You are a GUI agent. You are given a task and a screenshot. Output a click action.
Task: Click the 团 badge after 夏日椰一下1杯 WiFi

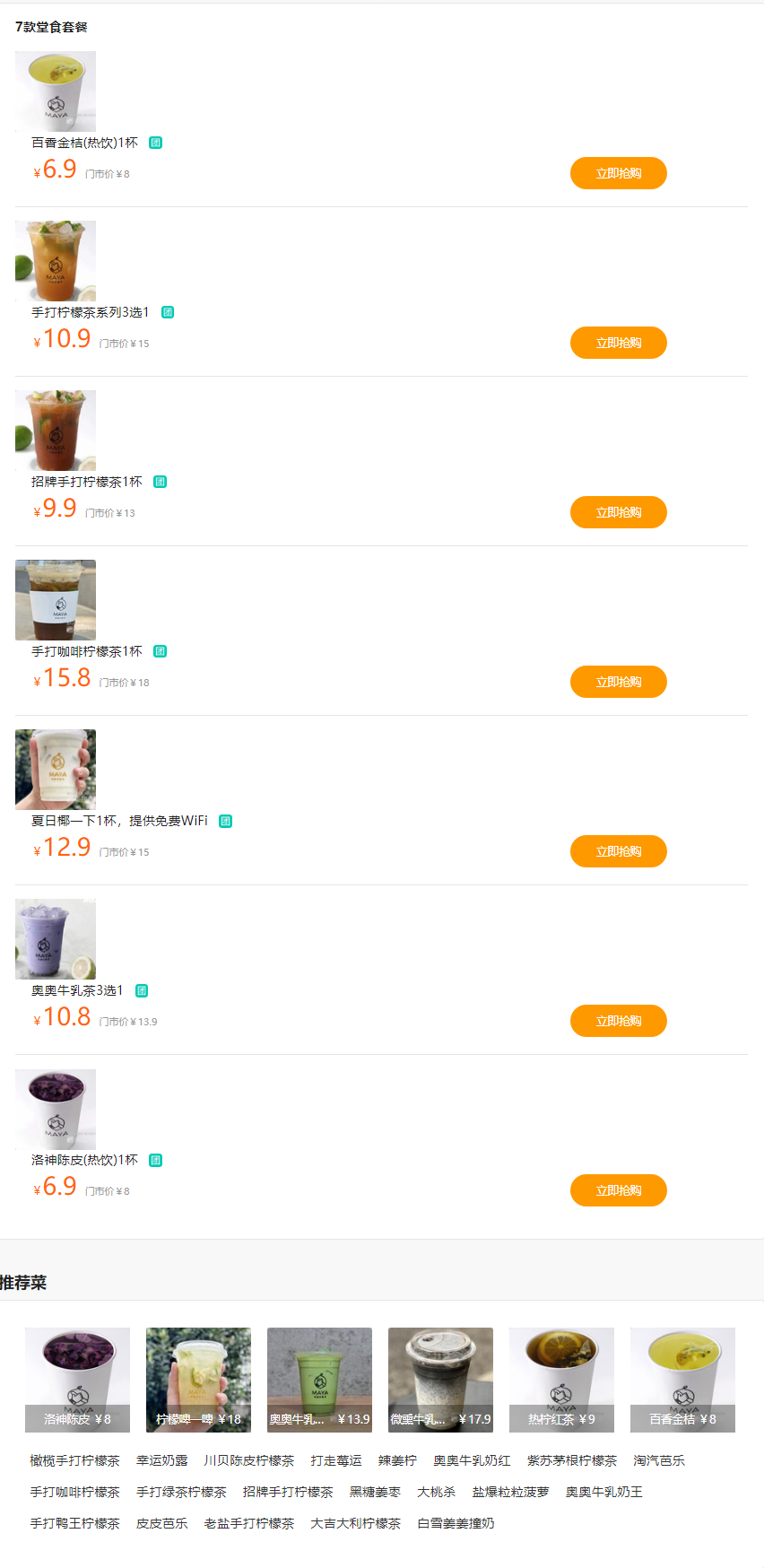pos(226,821)
